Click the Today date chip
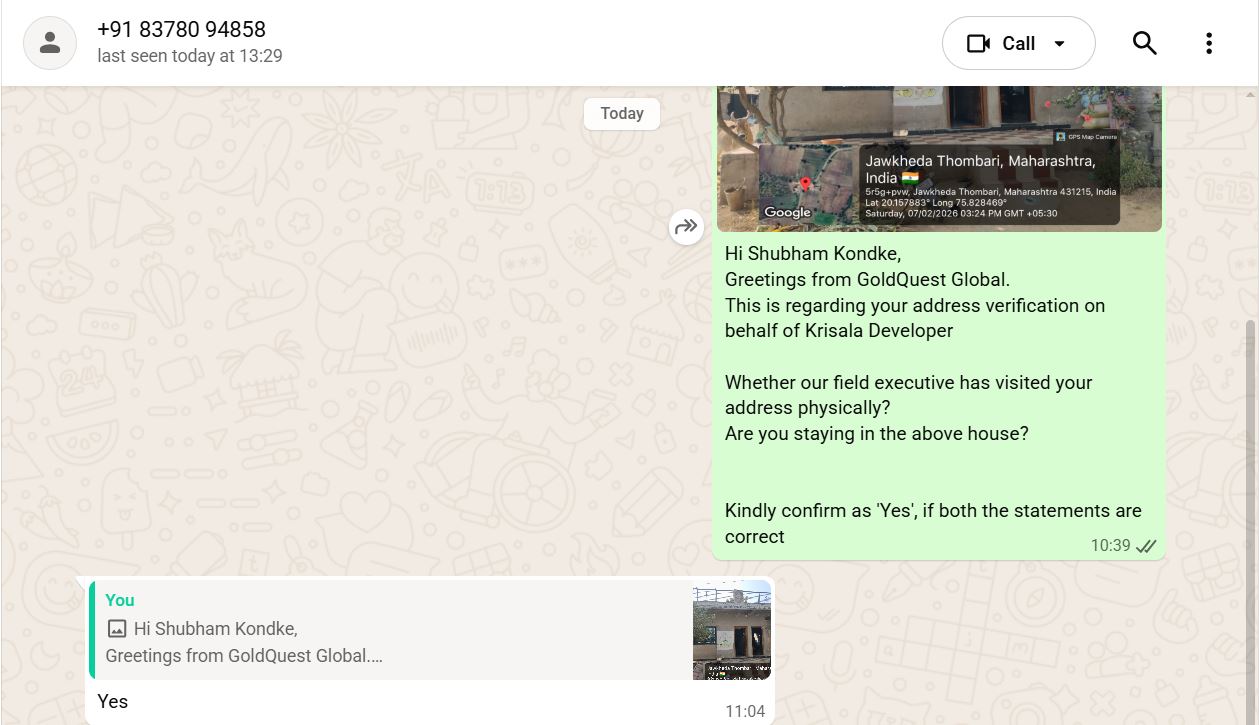This screenshot has width=1259, height=725. 621,113
